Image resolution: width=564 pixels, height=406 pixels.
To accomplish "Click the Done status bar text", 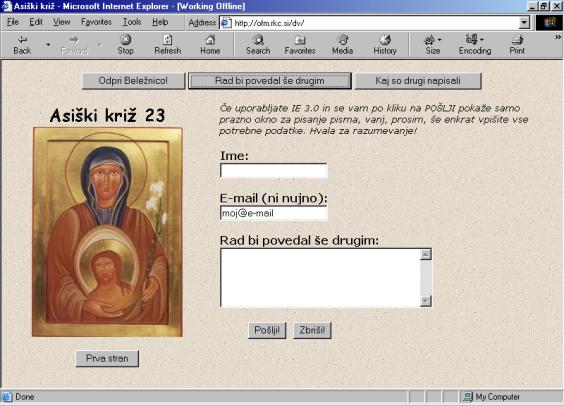I will (x=24, y=397).
